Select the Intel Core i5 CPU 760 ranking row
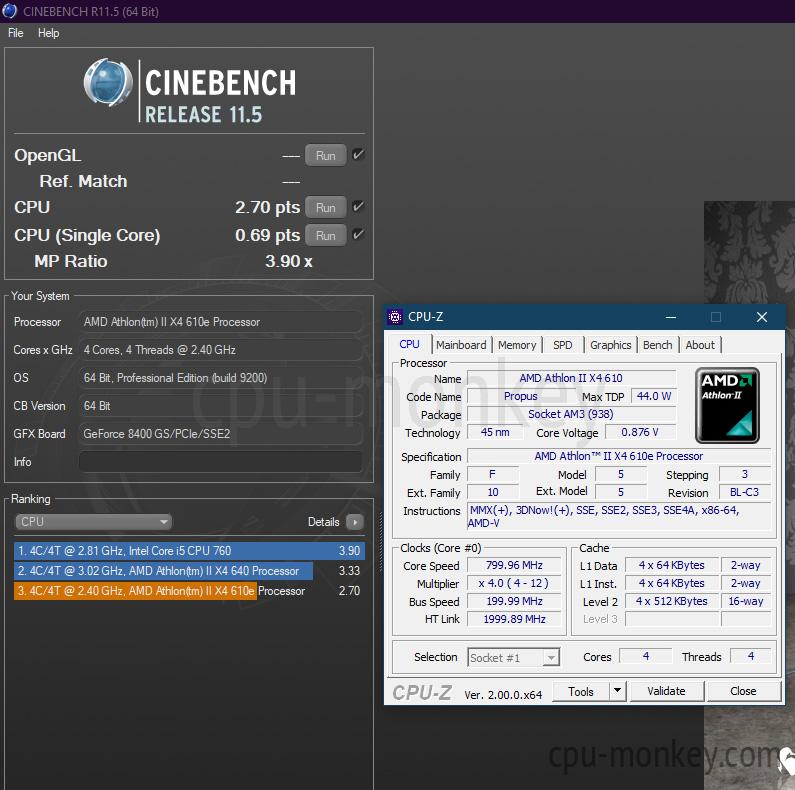 189,551
